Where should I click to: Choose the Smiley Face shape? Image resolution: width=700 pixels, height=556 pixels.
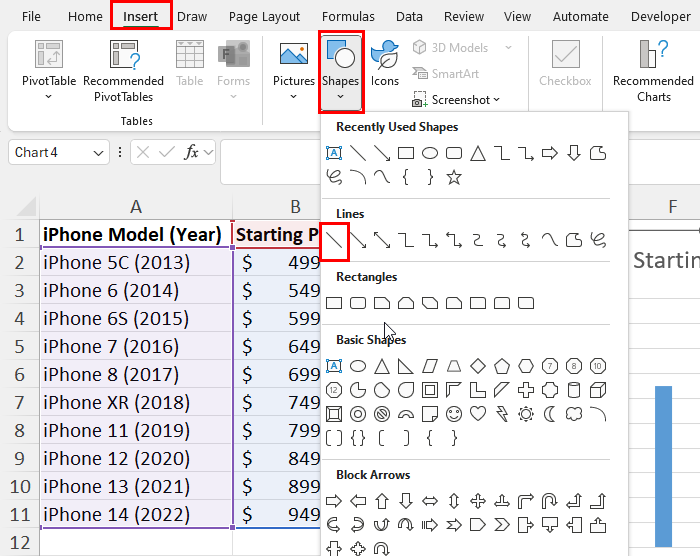coord(454,414)
